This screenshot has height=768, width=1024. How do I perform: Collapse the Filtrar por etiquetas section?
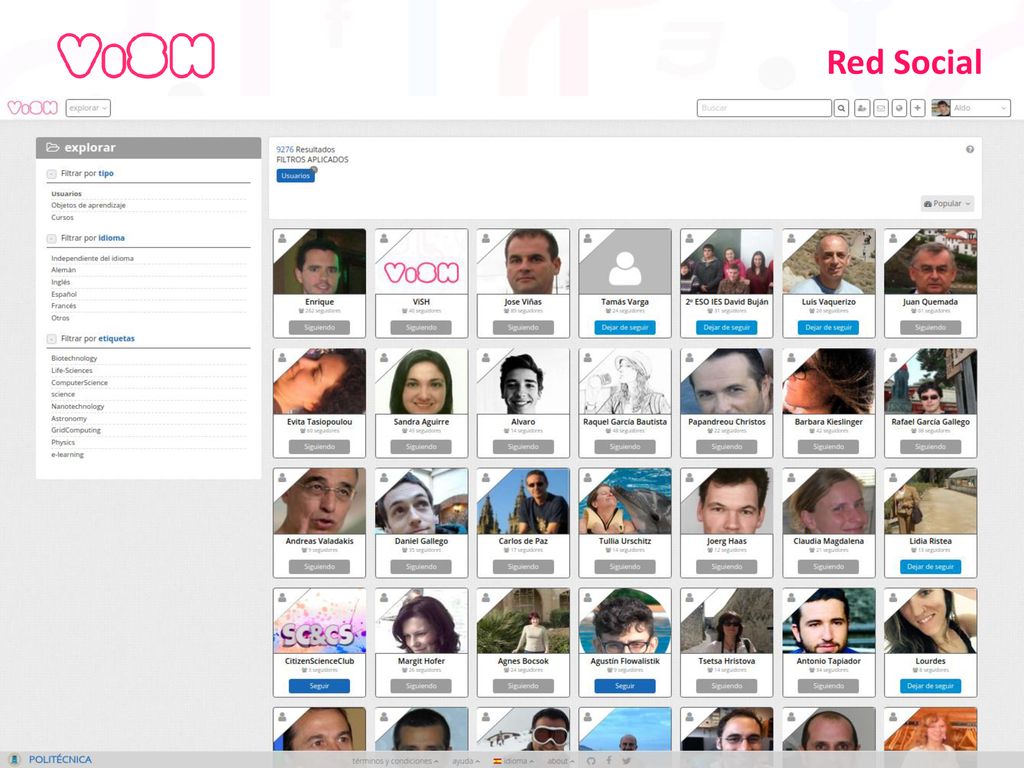51,339
